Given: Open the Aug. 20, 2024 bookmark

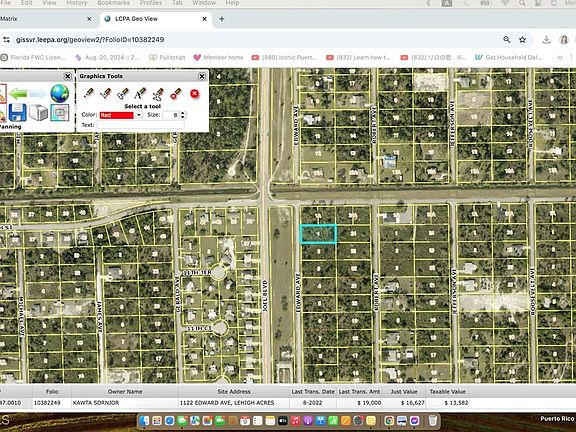Looking at the screenshot, I should click(x=108, y=57).
